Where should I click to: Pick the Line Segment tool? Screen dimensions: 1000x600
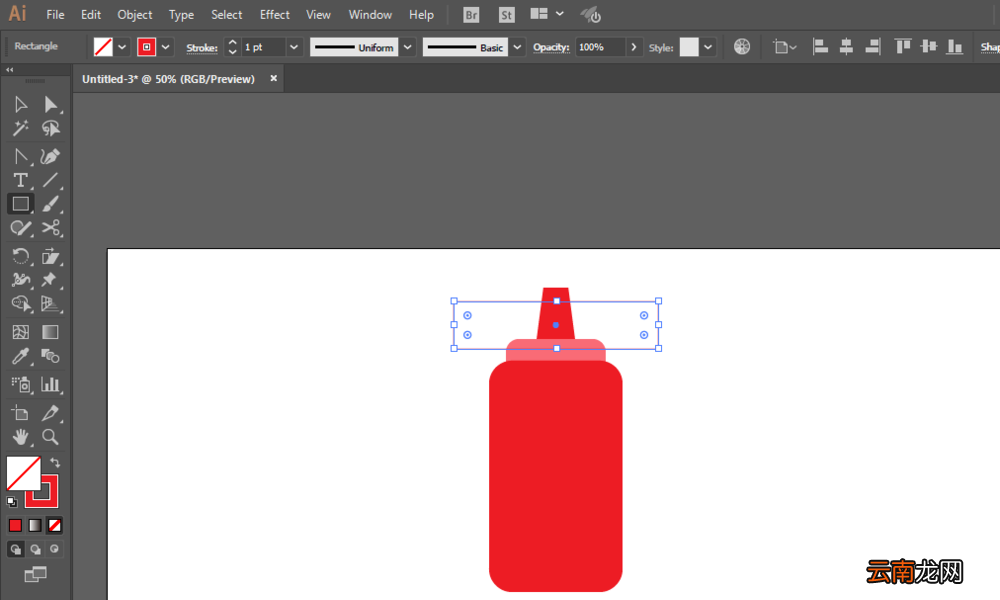pos(50,180)
